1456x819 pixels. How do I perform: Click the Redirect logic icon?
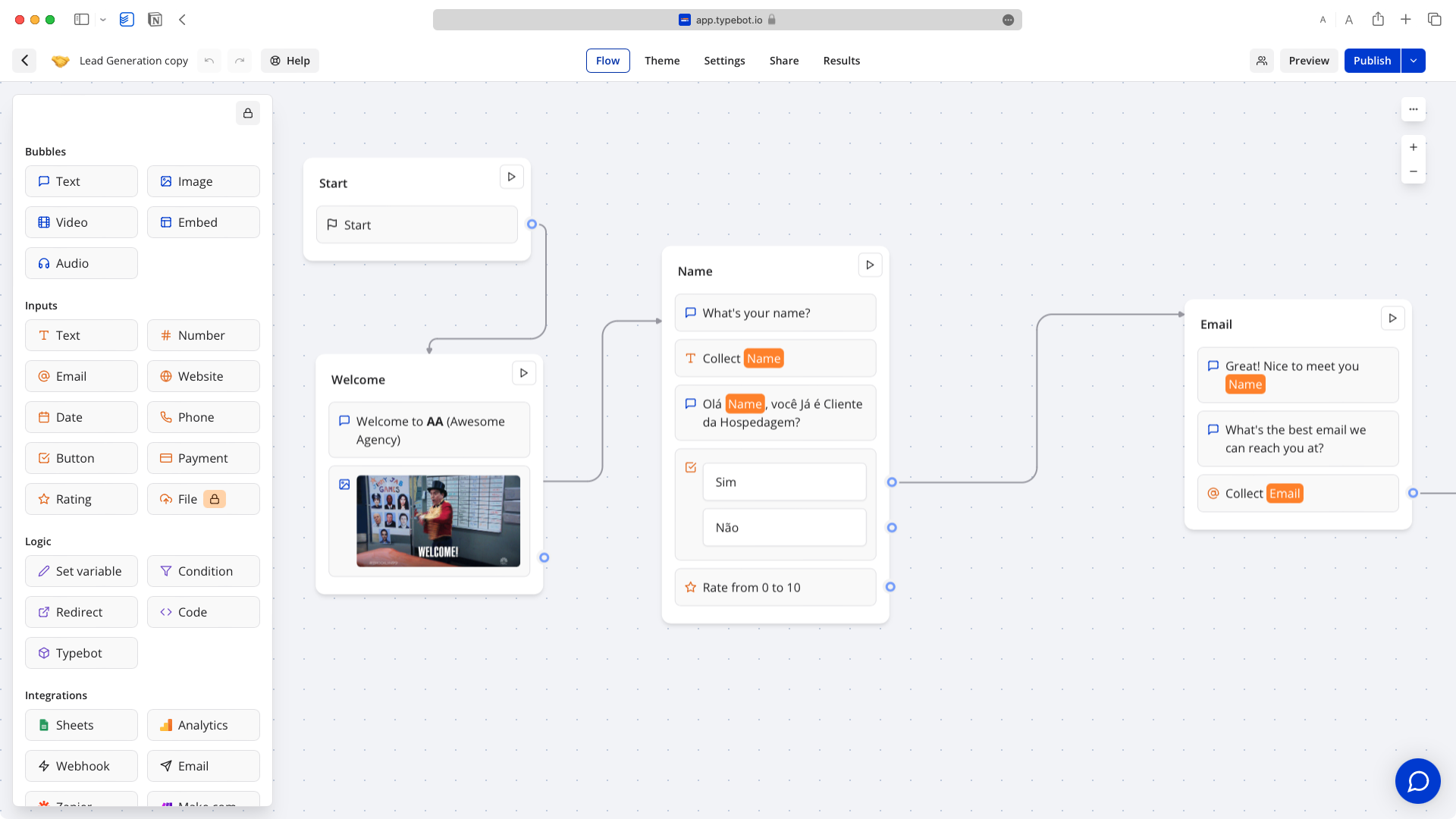44,612
